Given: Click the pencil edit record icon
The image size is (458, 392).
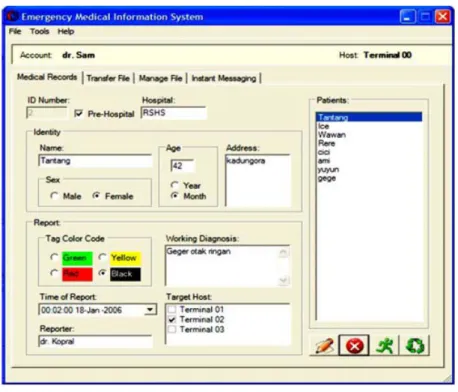Looking at the screenshot, I should [324, 345].
